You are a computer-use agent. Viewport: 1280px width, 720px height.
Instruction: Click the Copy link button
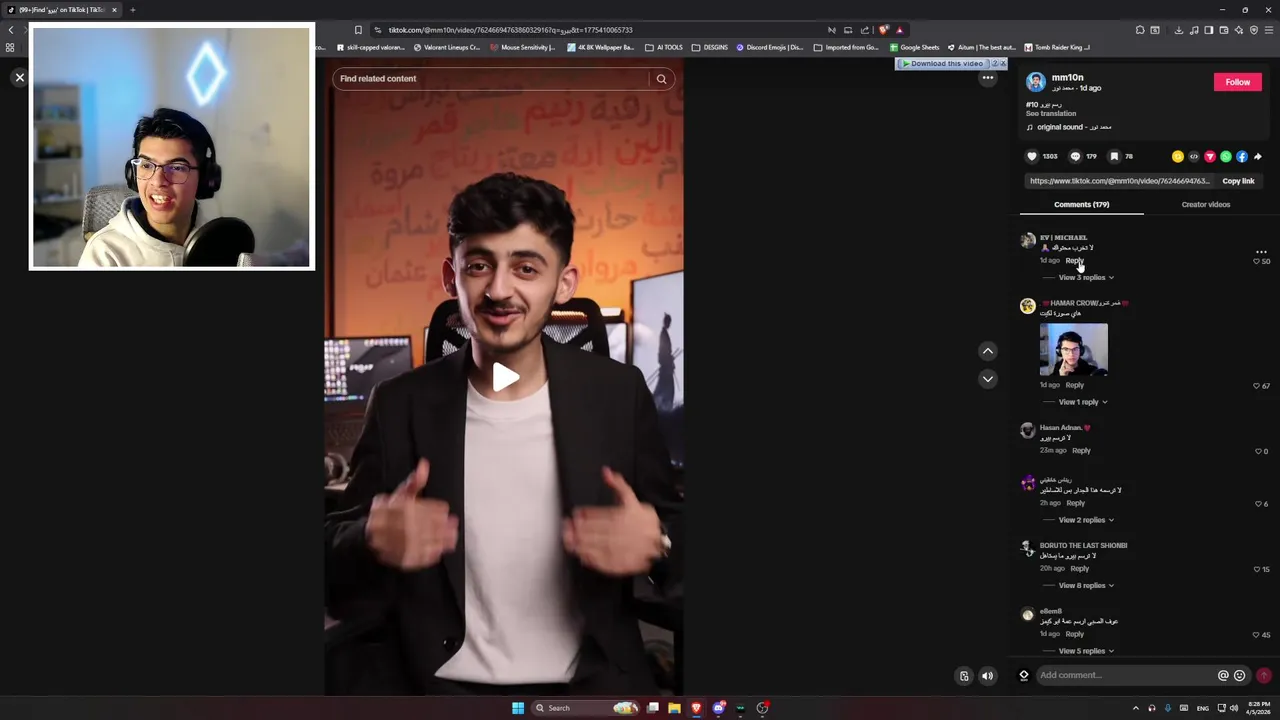[x=1238, y=181]
